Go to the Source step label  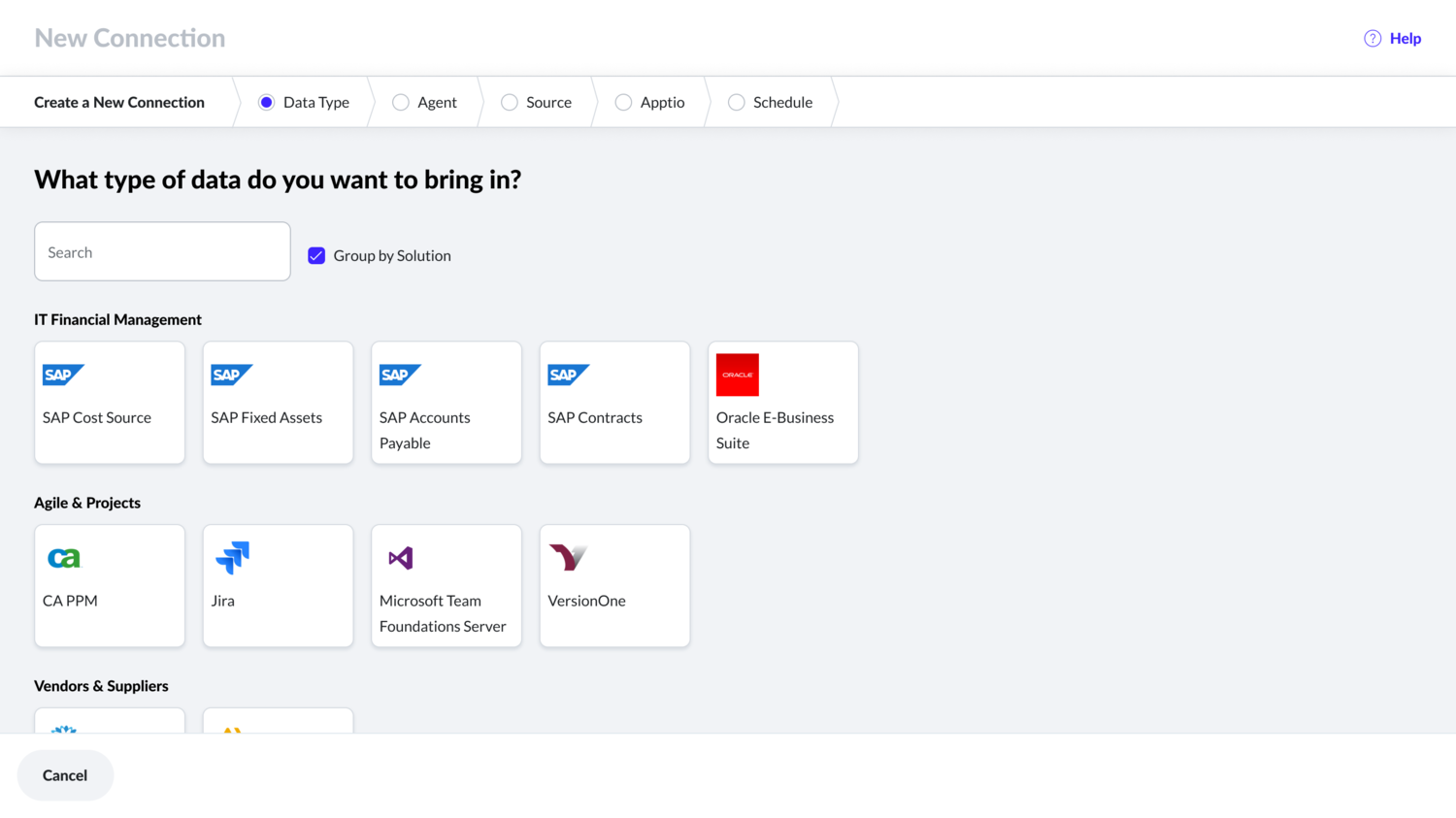tap(548, 102)
